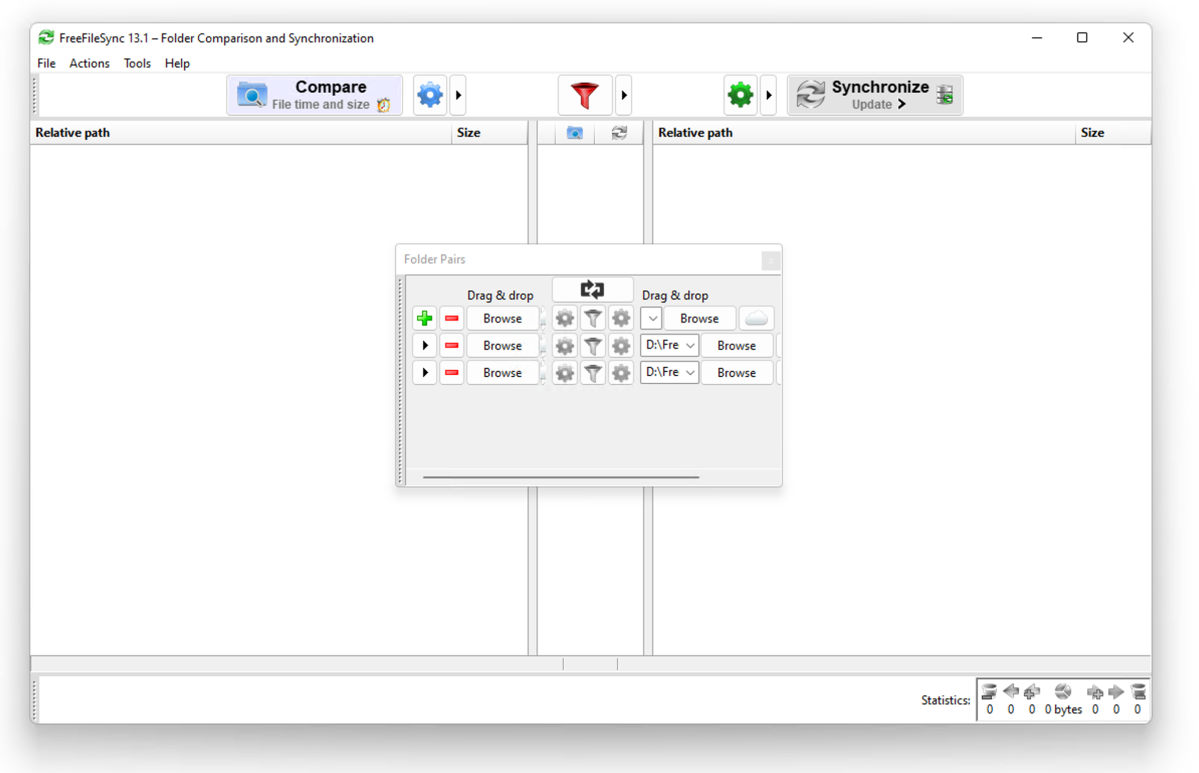Click the pie chart data statistics icon

tap(1063, 691)
